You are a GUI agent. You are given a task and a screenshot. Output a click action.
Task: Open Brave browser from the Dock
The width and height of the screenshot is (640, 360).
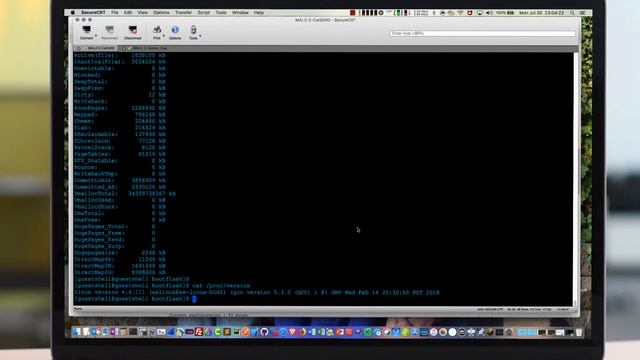point(292,332)
